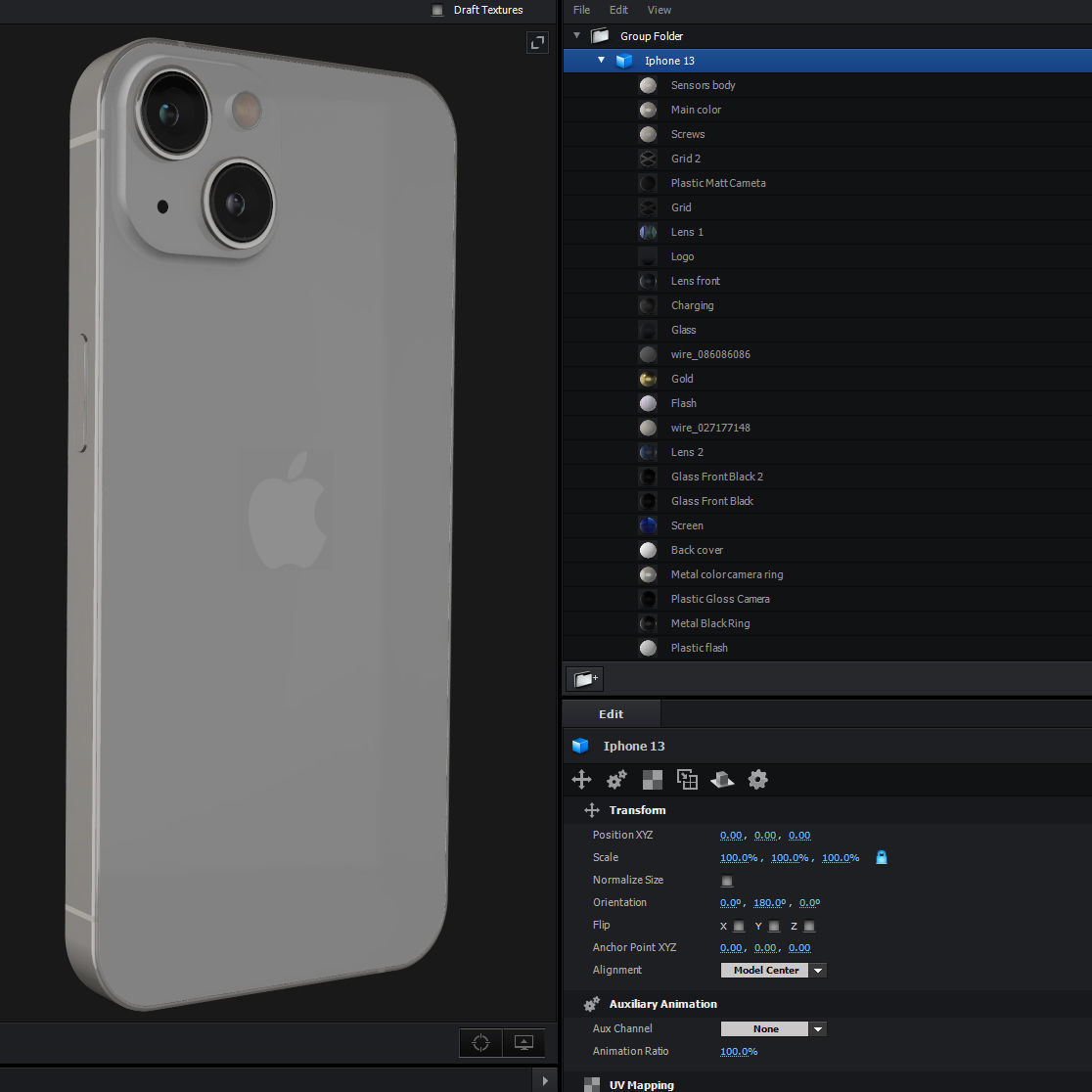The width and height of the screenshot is (1092, 1092).
Task: Click the blue cube icon of Iphone 13 layer
Action: click(624, 61)
